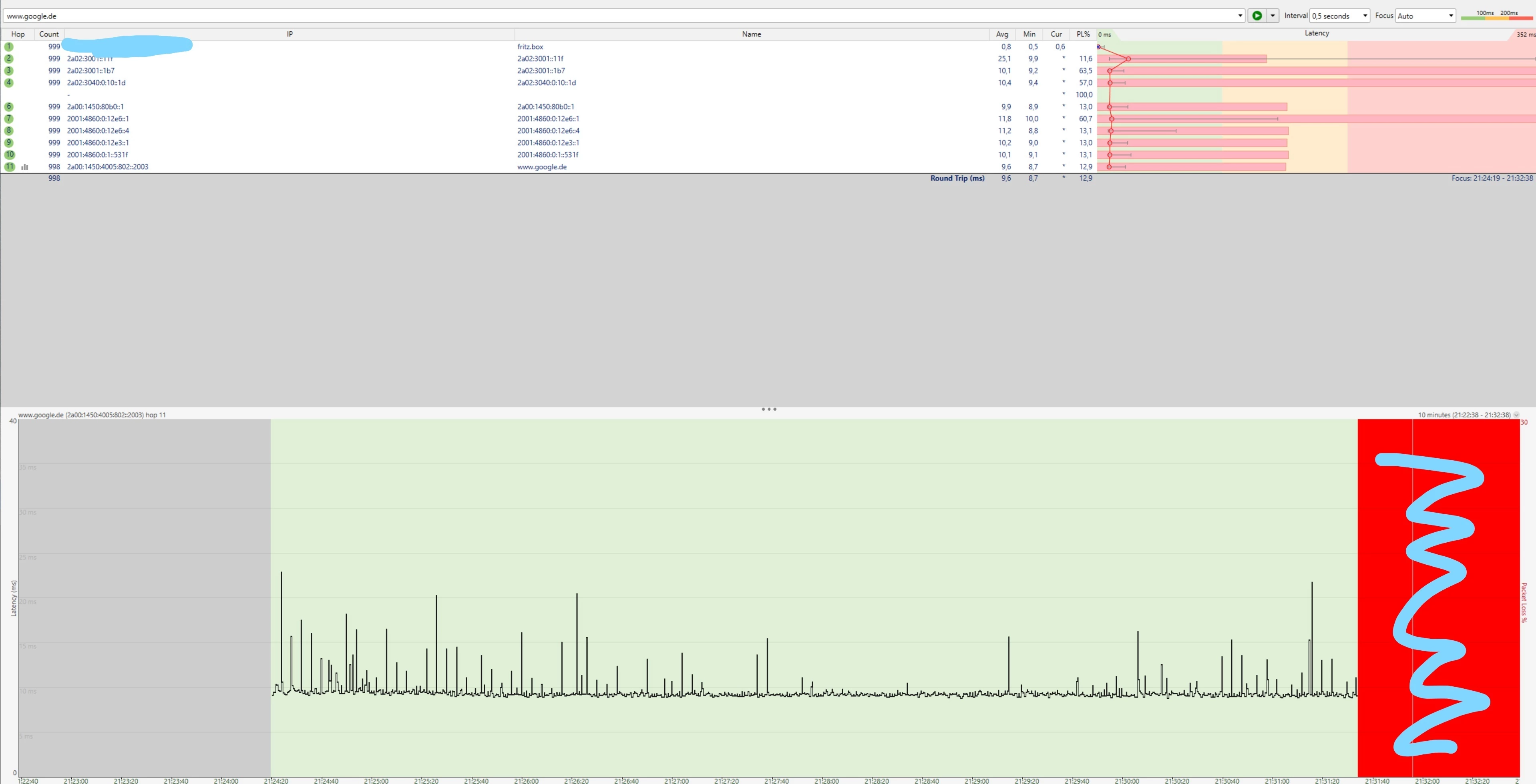Sort by the PL% column header

point(1083,34)
